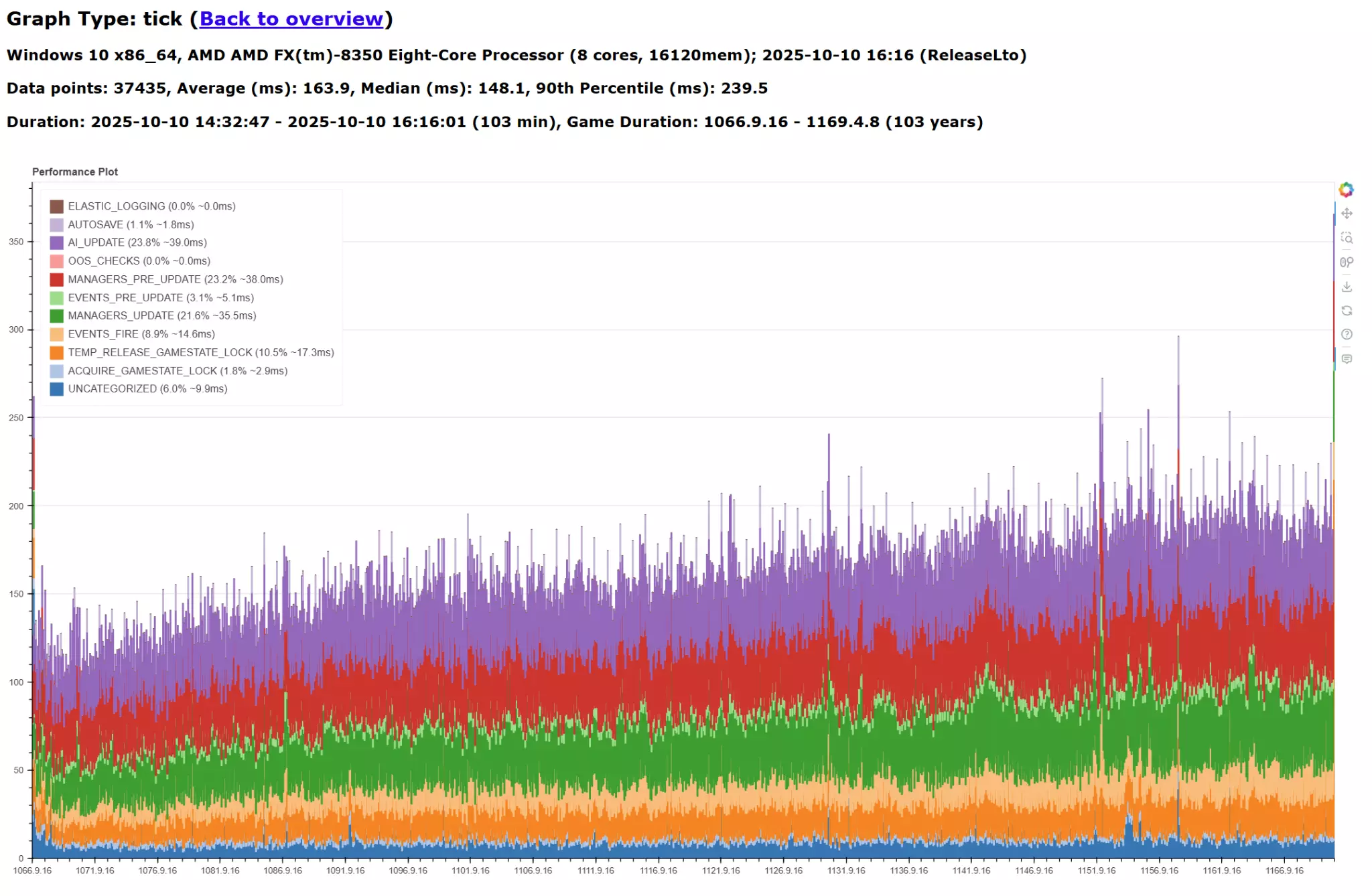The width and height of the screenshot is (1372, 896).
Task: Click the AUTOSAVE lavender legend swatch
Action: click(x=57, y=225)
